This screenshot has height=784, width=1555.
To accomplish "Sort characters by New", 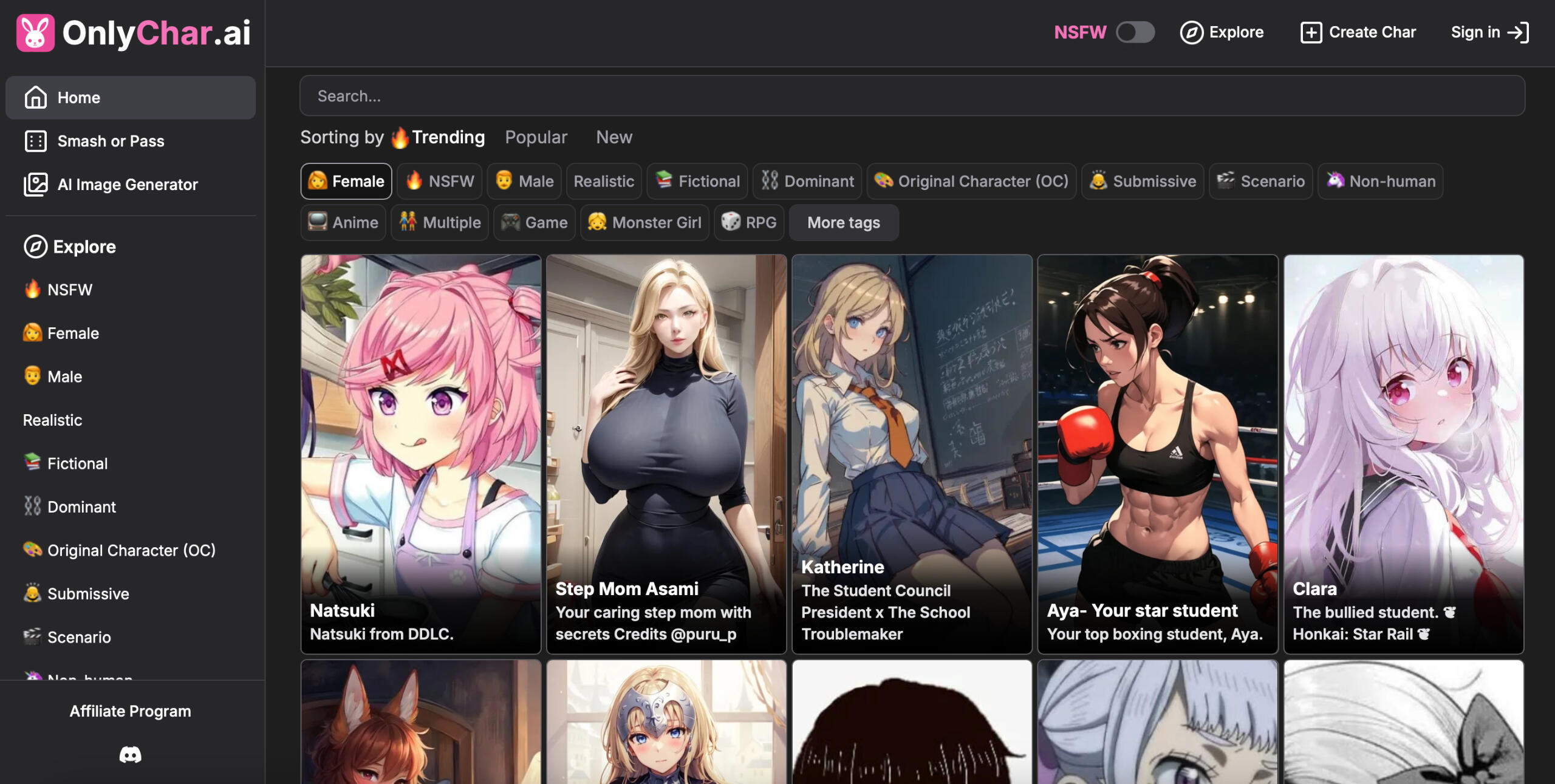I will click(x=614, y=137).
